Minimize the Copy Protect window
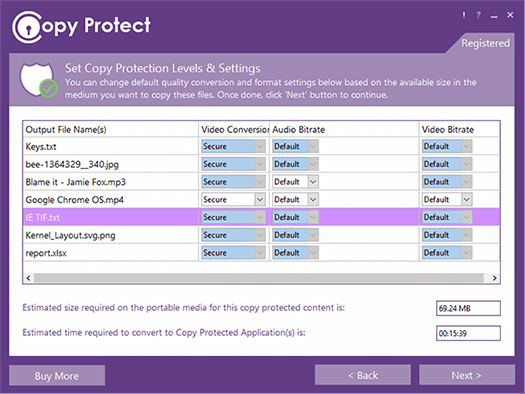The height and width of the screenshot is (394, 525). pos(494,16)
